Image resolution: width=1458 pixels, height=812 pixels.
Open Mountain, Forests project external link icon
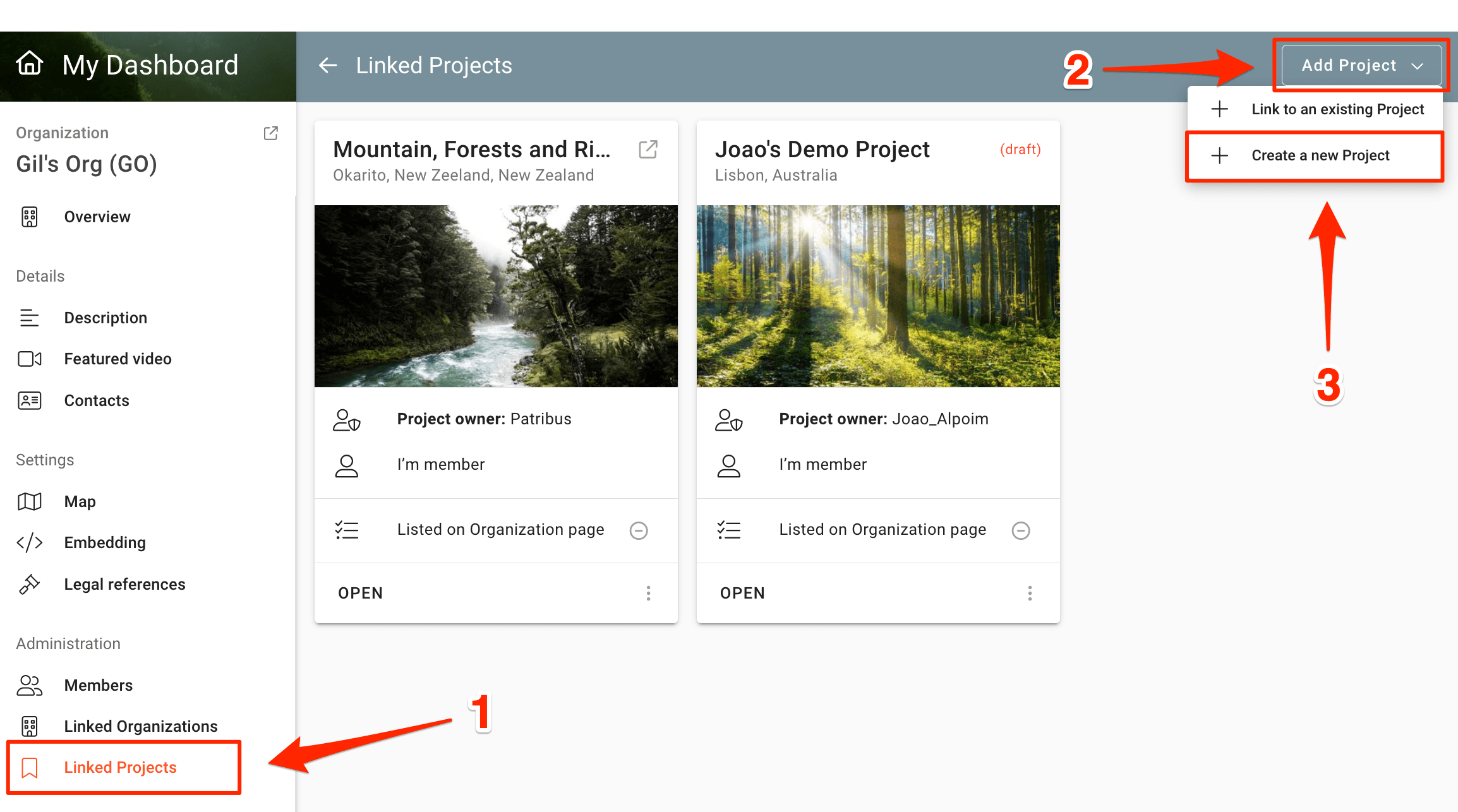pyautogui.click(x=648, y=150)
